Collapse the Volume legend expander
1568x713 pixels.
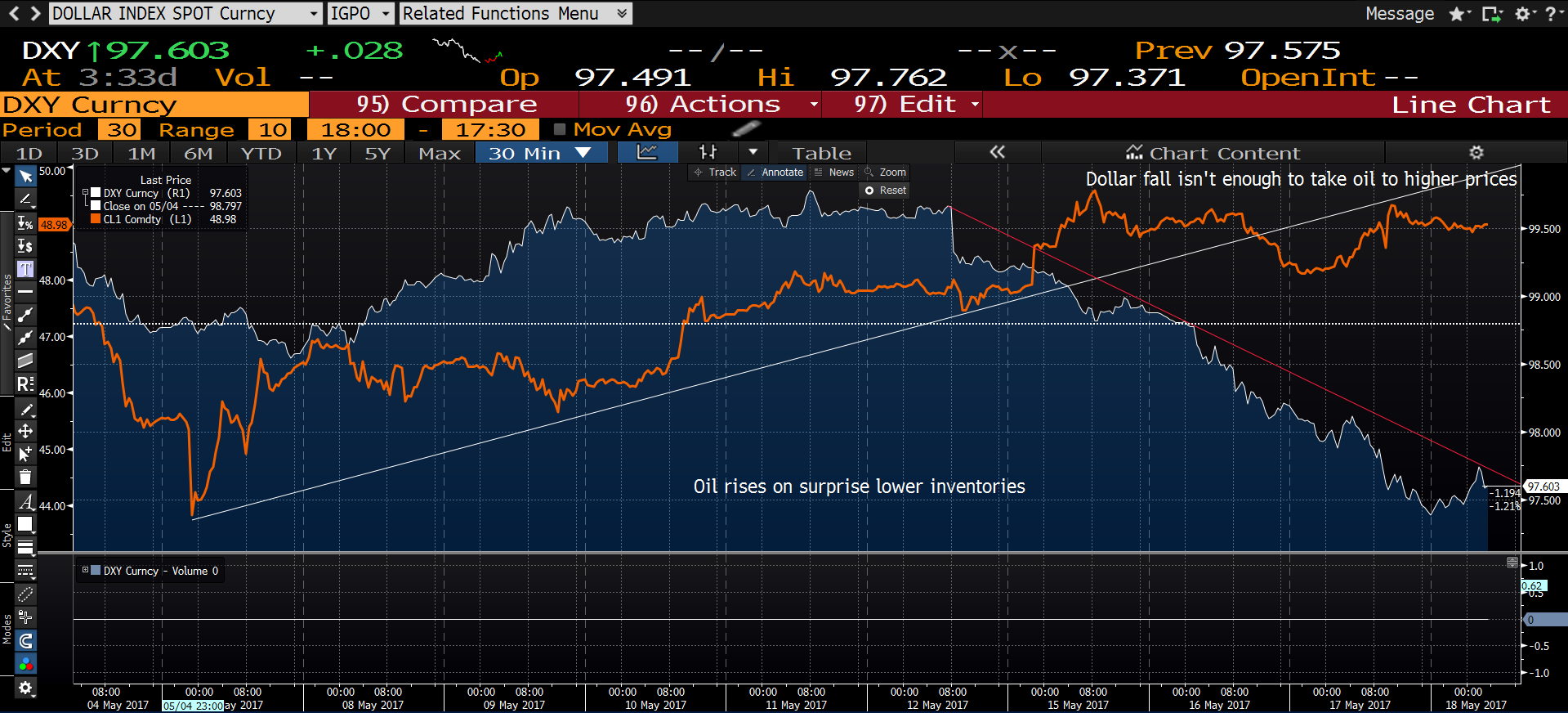[85, 570]
